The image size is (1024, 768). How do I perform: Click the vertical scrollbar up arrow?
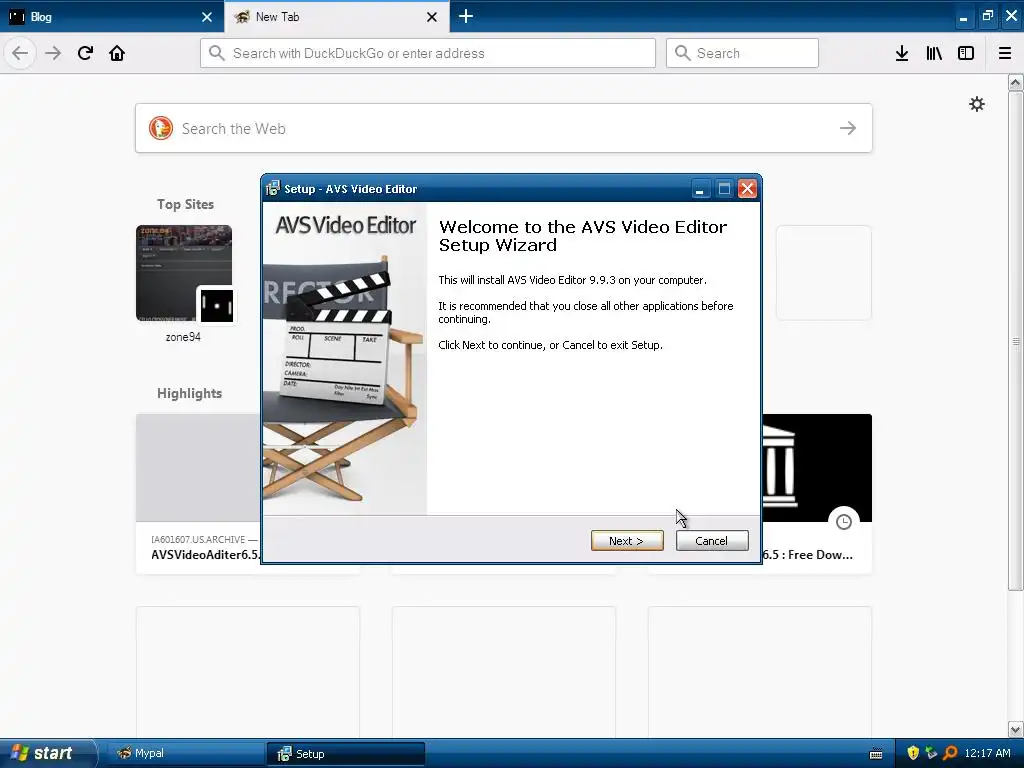point(1015,82)
